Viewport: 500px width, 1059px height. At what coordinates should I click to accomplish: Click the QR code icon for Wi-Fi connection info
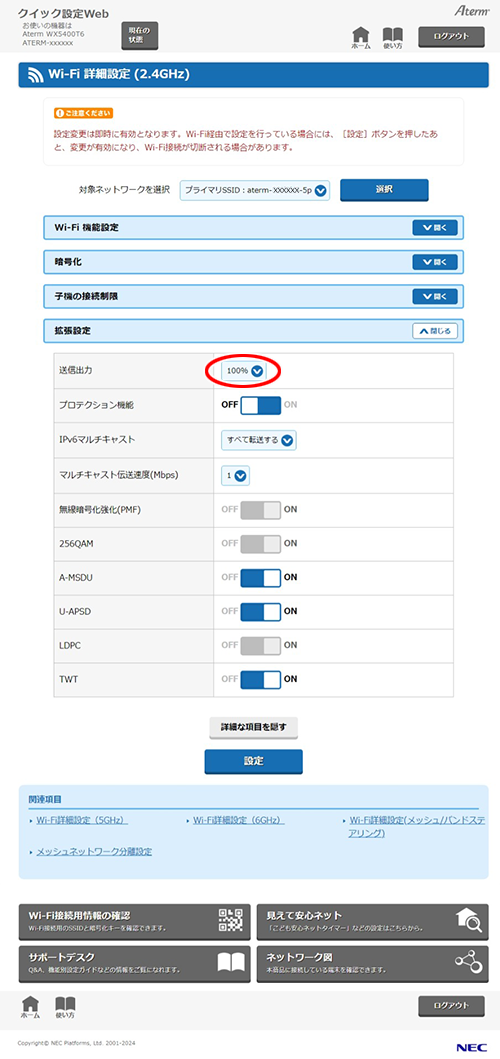pyautogui.click(x=230, y=921)
